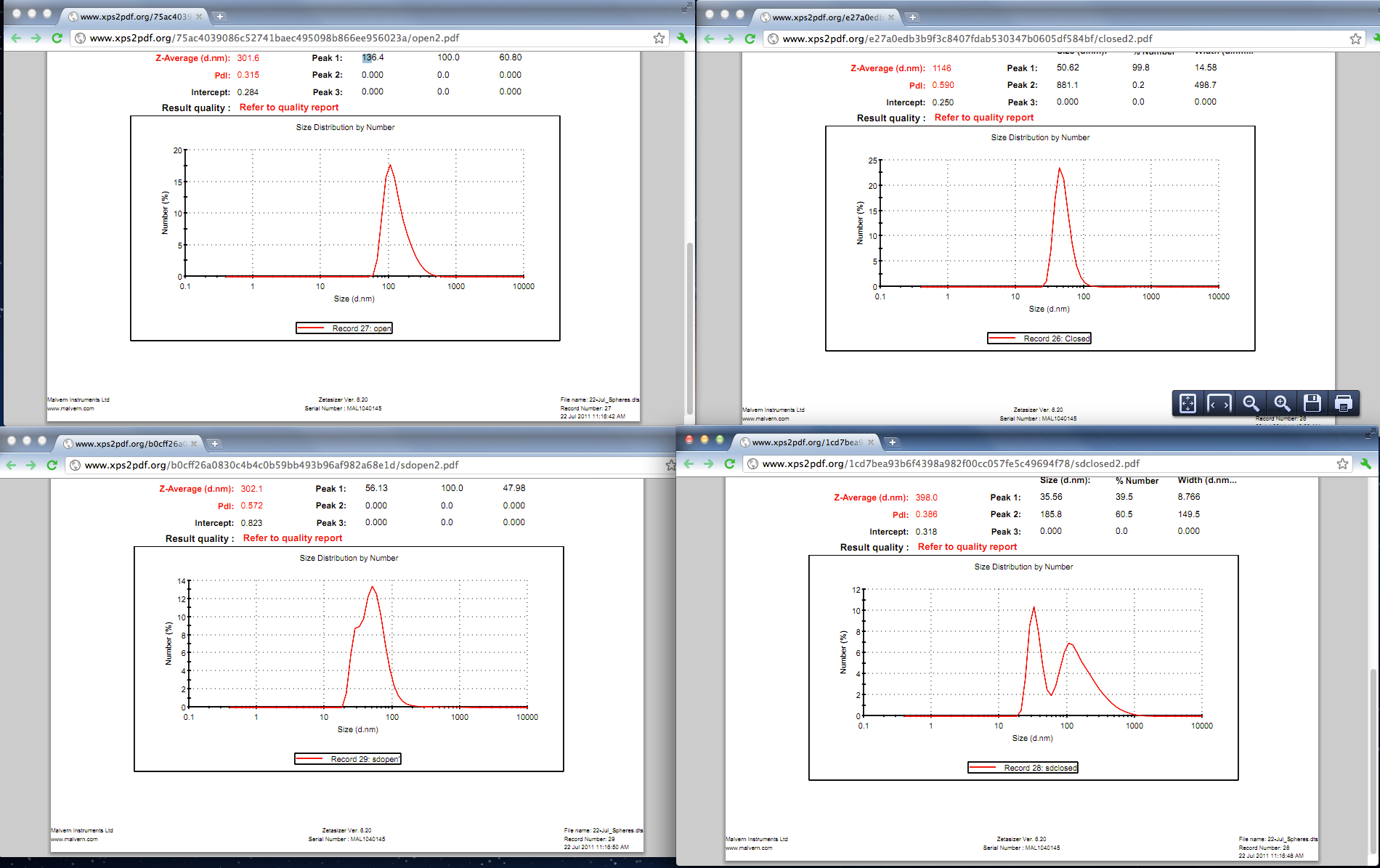Open wrench menu in open2.pdf window

tap(682, 38)
